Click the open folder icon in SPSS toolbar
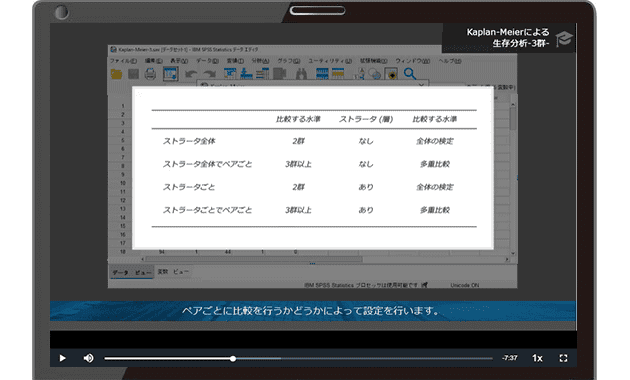The height and width of the screenshot is (380, 630). coord(116,74)
